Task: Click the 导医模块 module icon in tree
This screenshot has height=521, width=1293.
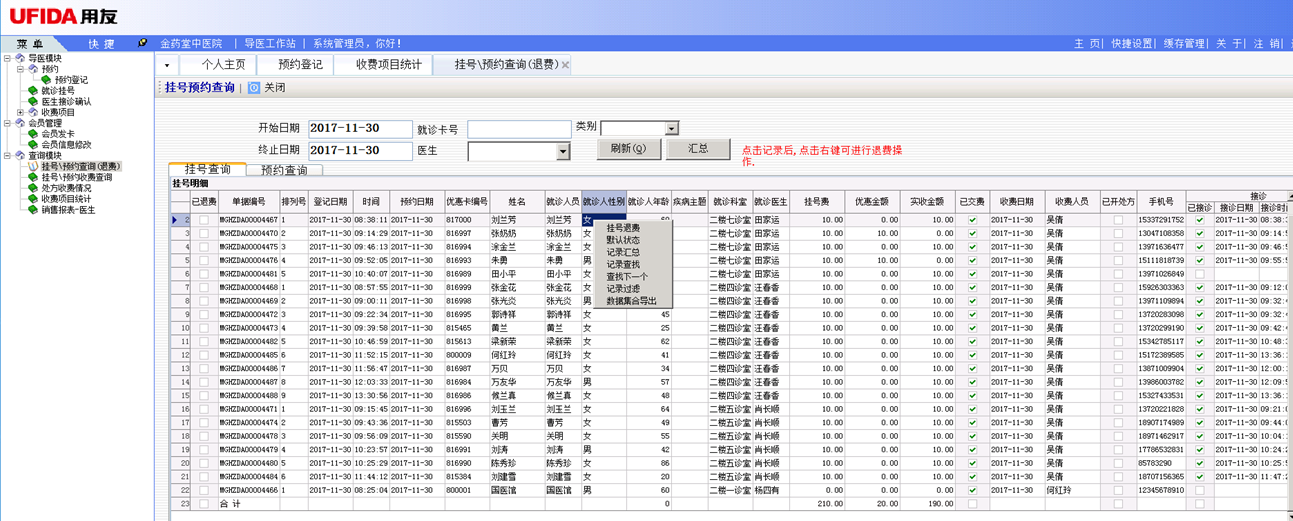Action: tap(20, 58)
